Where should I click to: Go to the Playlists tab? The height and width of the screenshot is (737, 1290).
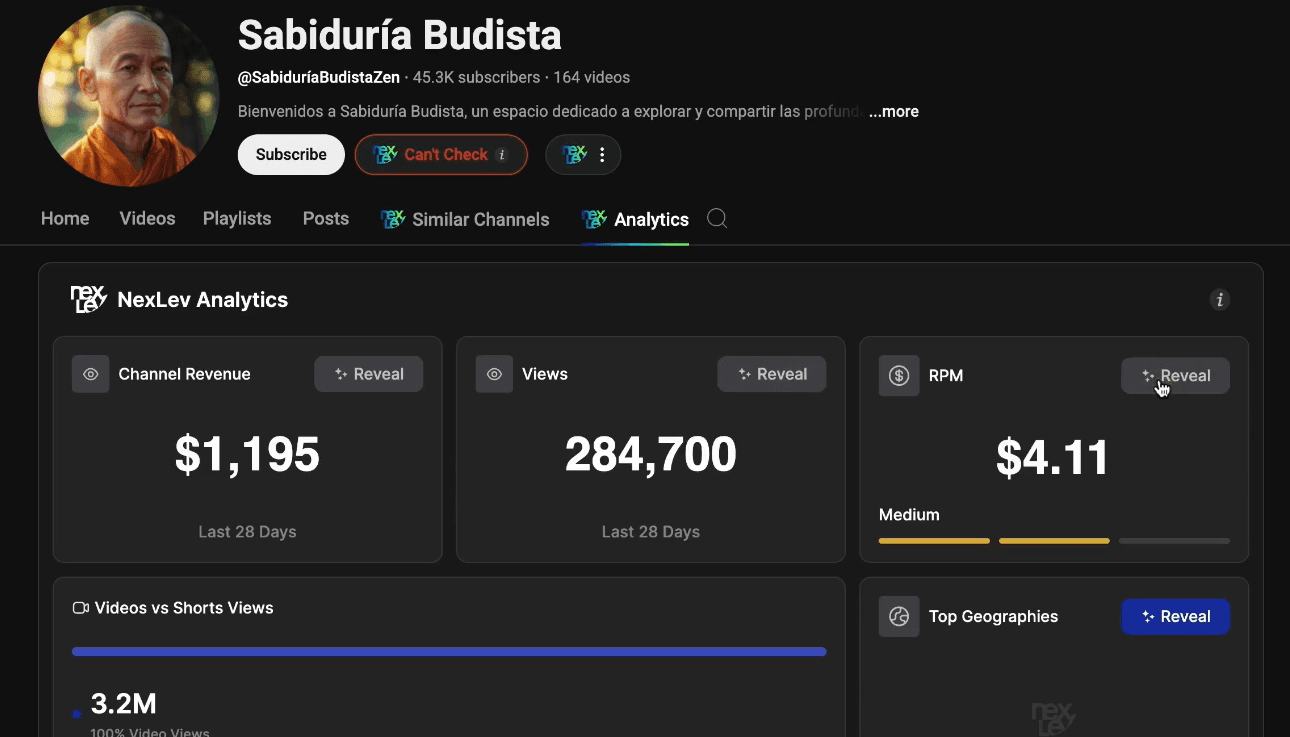[x=237, y=218]
